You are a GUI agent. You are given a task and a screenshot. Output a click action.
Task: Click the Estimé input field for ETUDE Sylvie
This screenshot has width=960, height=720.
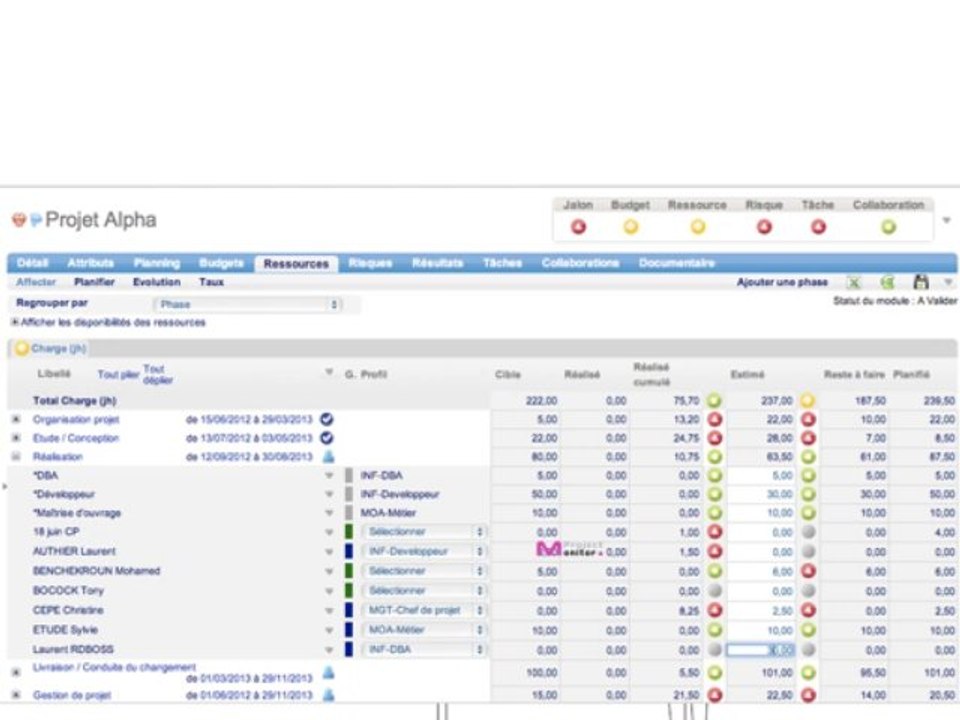[761, 630]
